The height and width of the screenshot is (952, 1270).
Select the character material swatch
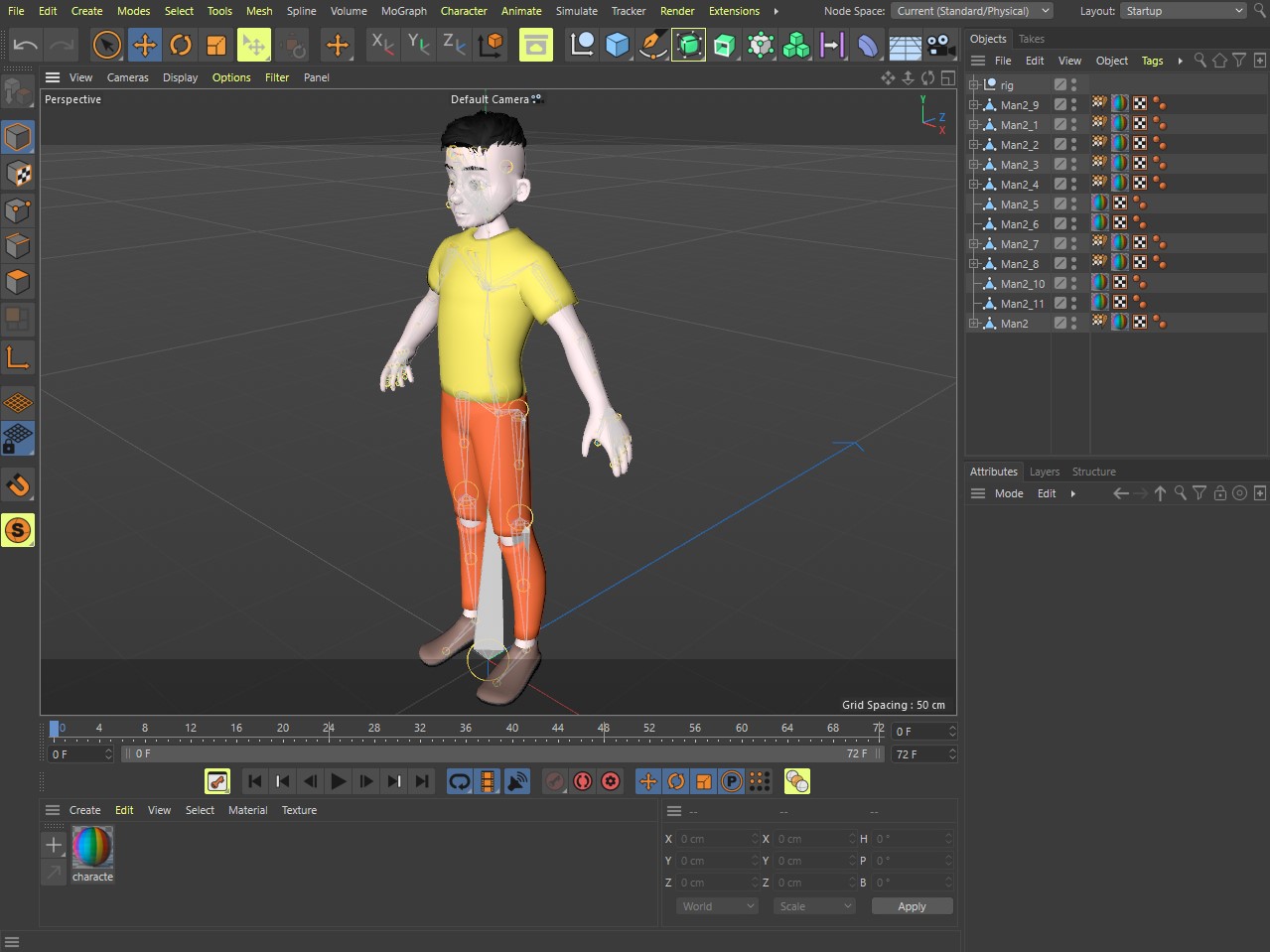(92, 847)
